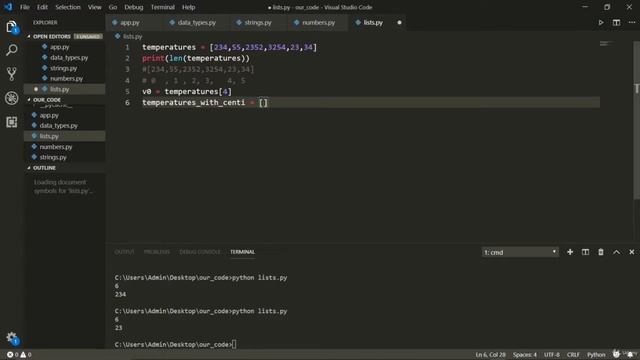Open the Terminal menu
Viewport: 640px width, 360px height.
pyautogui.click(x=162, y=7)
